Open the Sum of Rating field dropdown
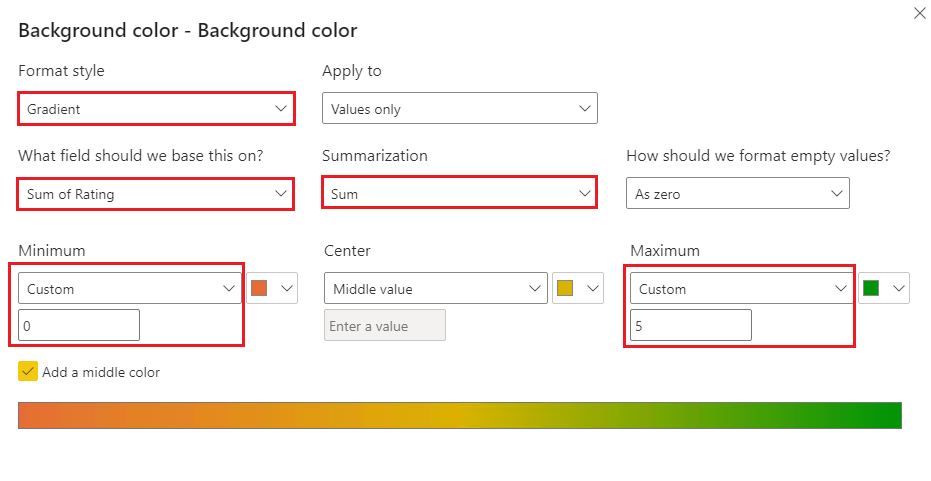931x481 pixels. coord(156,194)
